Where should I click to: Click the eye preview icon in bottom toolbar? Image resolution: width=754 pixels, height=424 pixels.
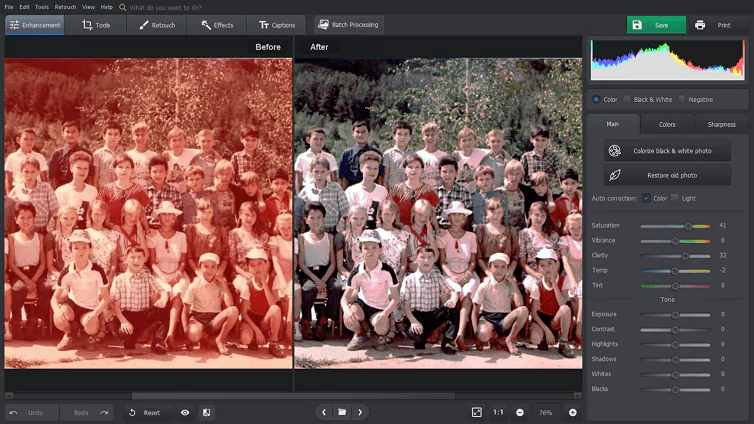point(185,412)
